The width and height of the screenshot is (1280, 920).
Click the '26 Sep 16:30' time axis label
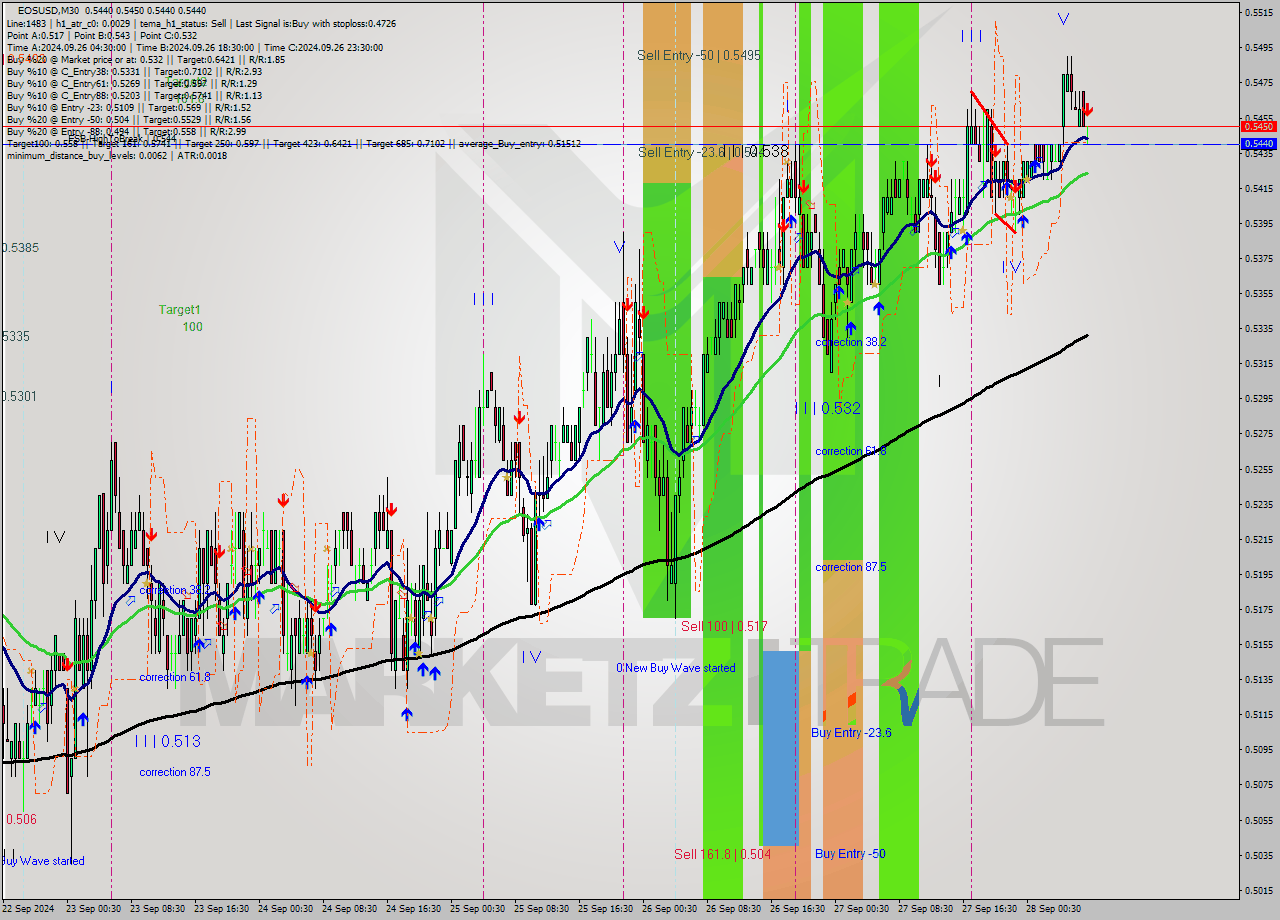799,909
